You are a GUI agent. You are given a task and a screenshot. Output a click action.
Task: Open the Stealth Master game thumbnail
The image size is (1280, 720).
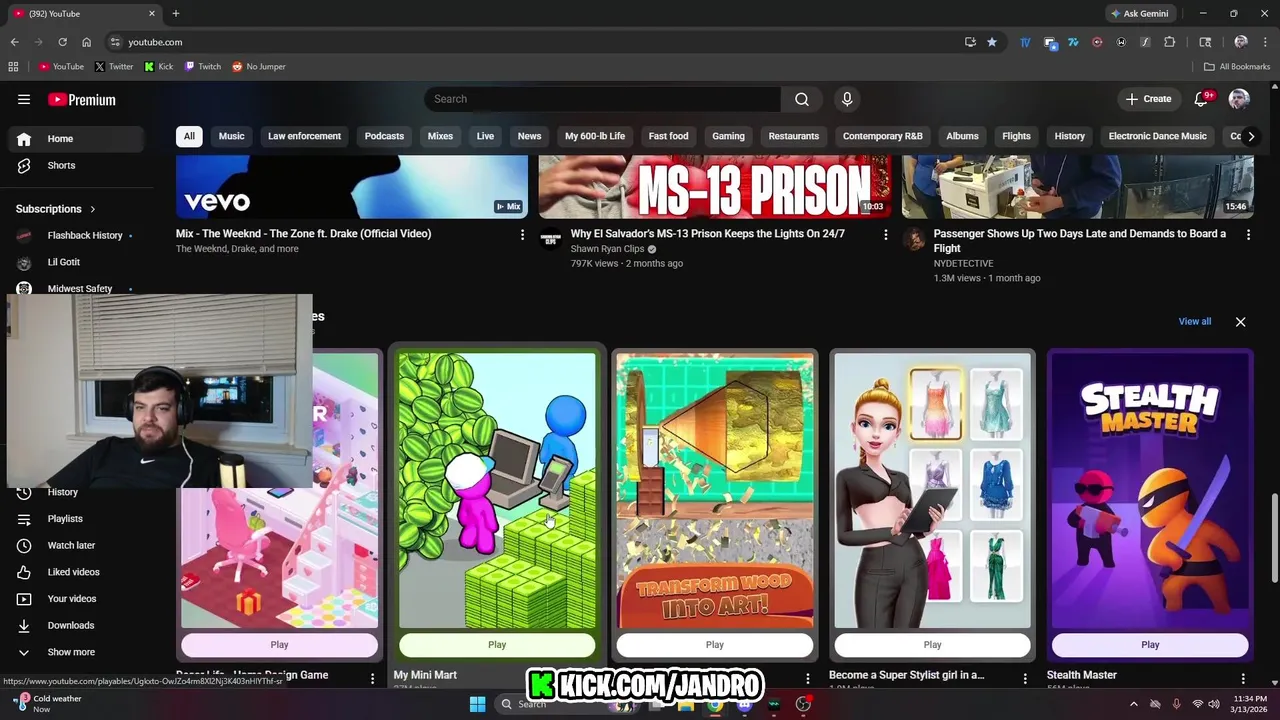coord(1150,491)
